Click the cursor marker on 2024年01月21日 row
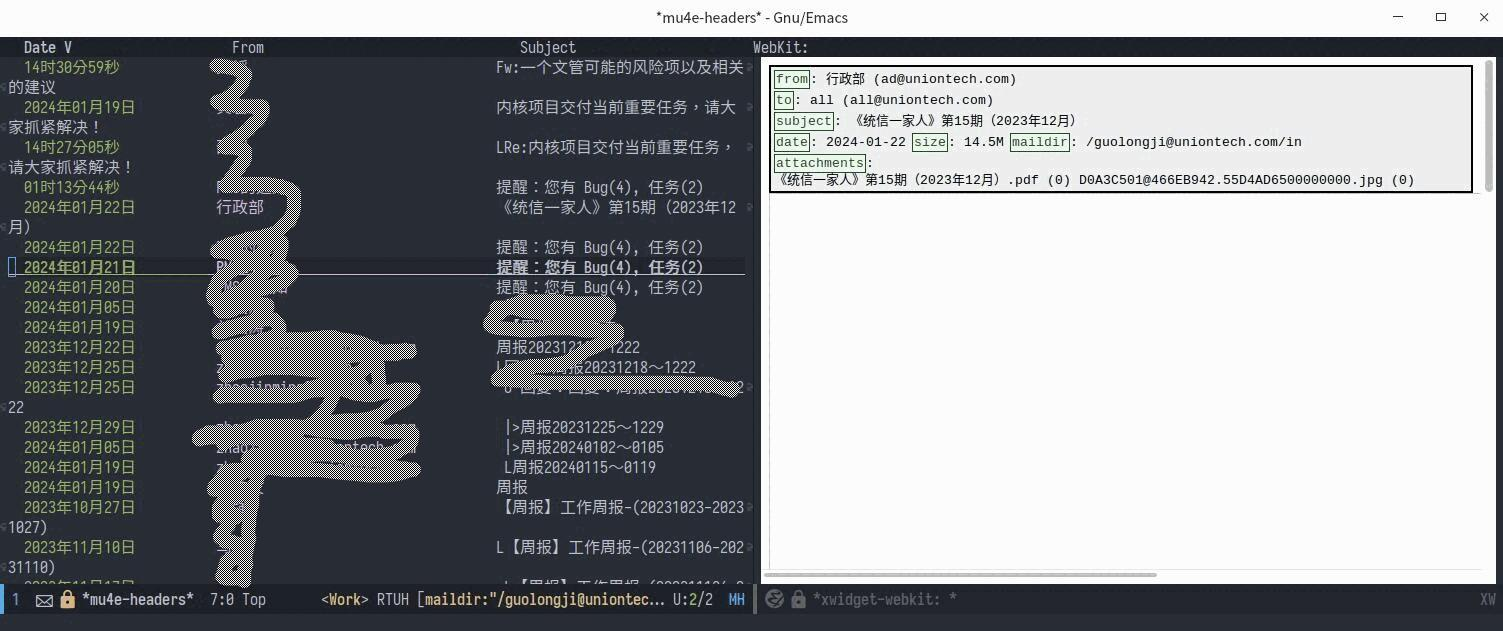Image resolution: width=1503 pixels, height=631 pixels. tap(13, 267)
